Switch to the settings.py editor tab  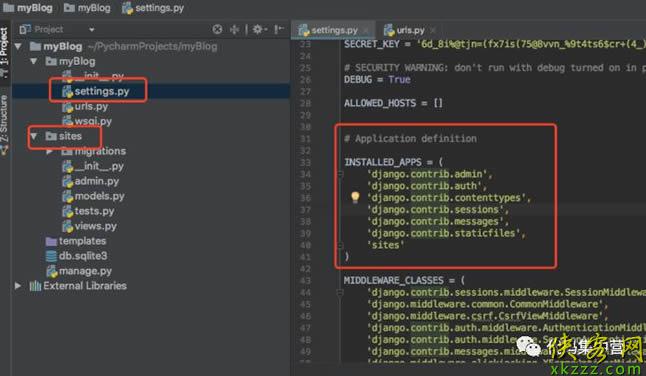(334, 30)
